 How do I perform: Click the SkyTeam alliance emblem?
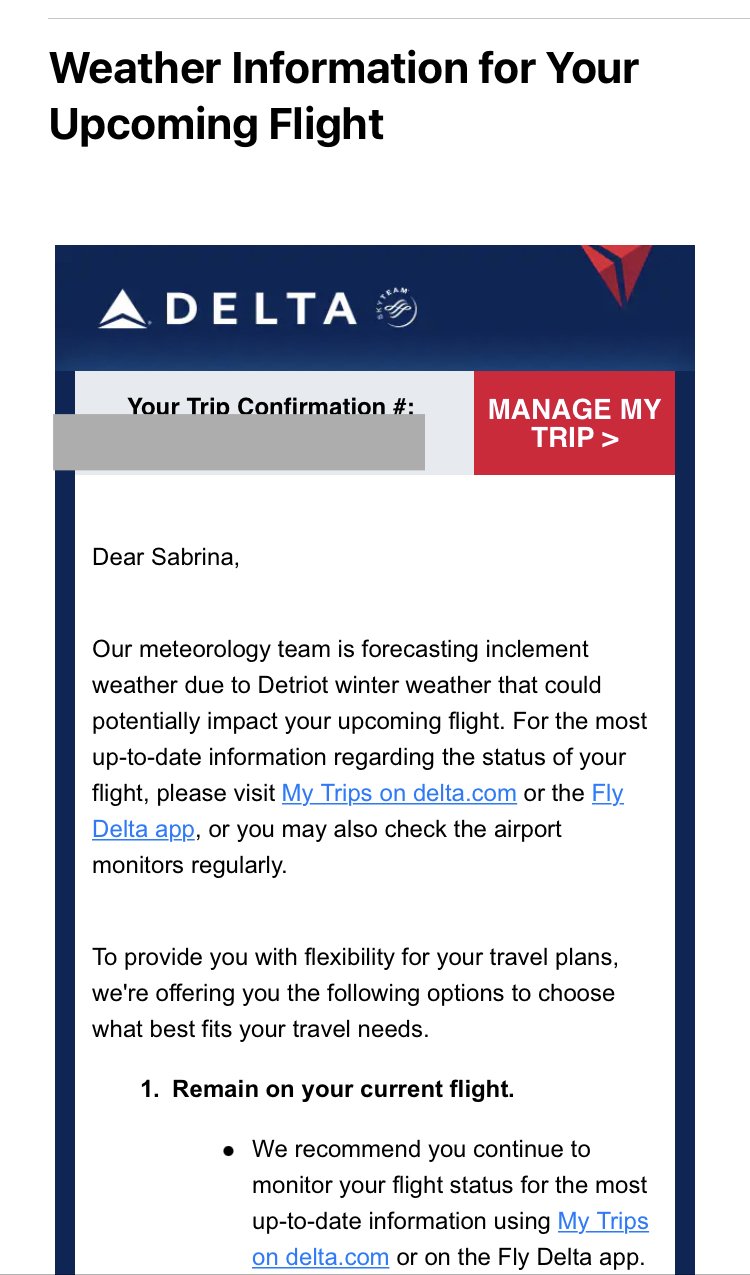tap(394, 307)
